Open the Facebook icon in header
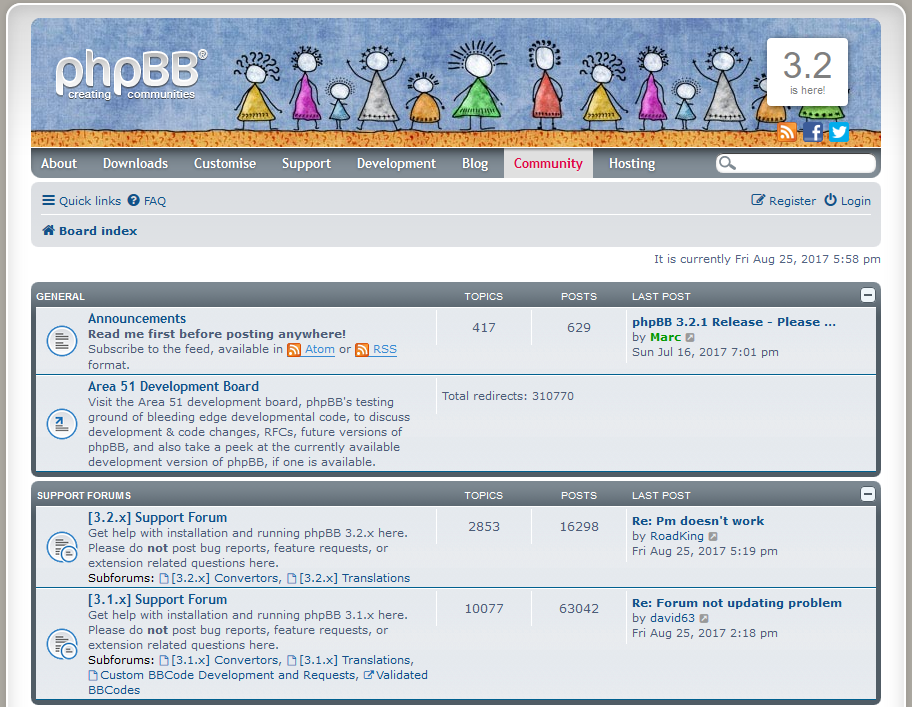The image size is (912, 707). (813, 132)
